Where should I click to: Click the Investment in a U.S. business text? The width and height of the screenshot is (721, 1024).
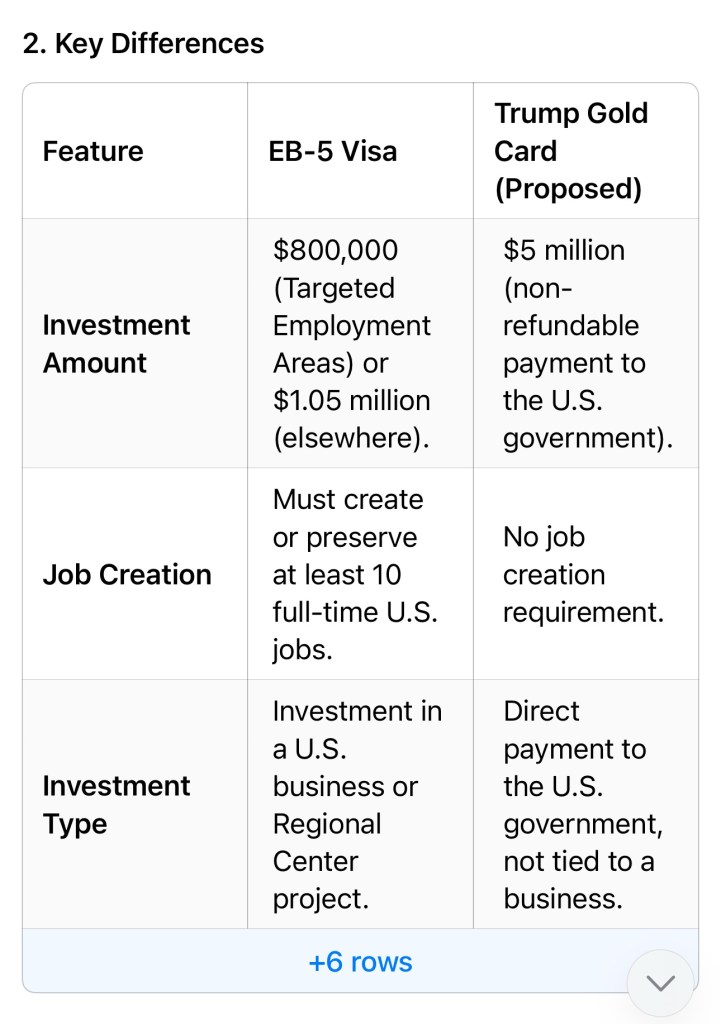click(x=357, y=749)
